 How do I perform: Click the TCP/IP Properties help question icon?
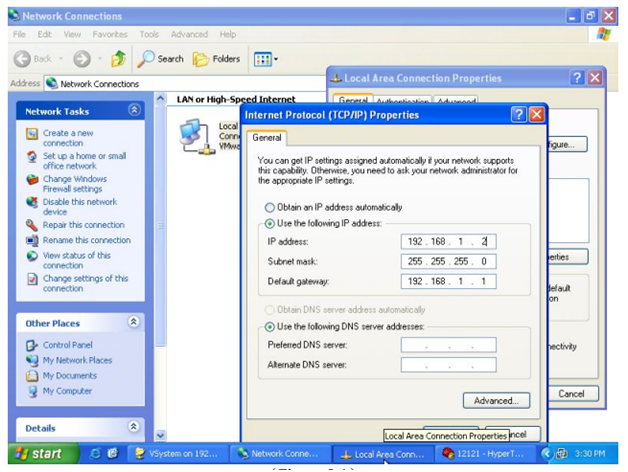pos(518,115)
